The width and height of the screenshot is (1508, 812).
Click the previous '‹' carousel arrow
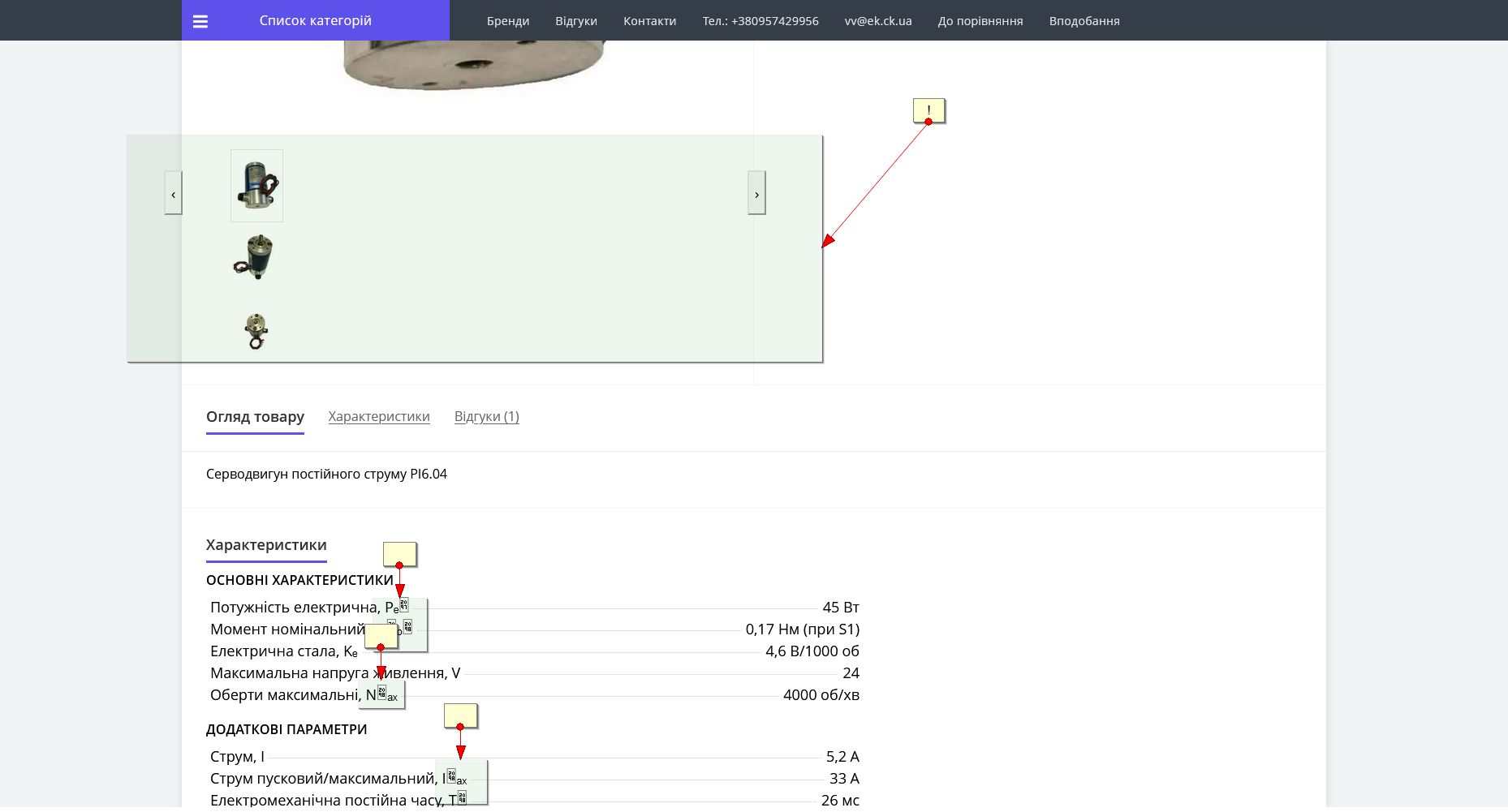pos(173,193)
